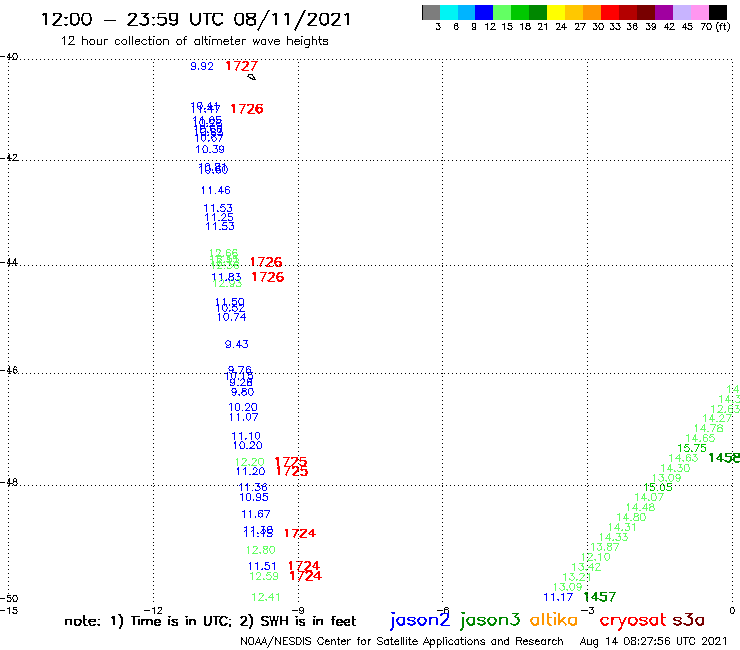Click the wave height value 10.39
The width and height of the screenshot is (740, 650).
coord(210,149)
